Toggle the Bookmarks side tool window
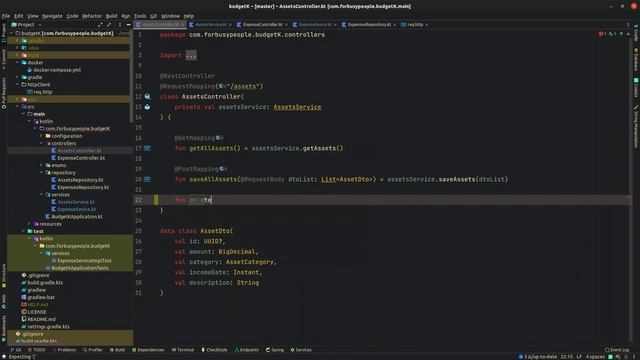Image resolution: width=640 pixels, height=360 pixels. coord(4,328)
